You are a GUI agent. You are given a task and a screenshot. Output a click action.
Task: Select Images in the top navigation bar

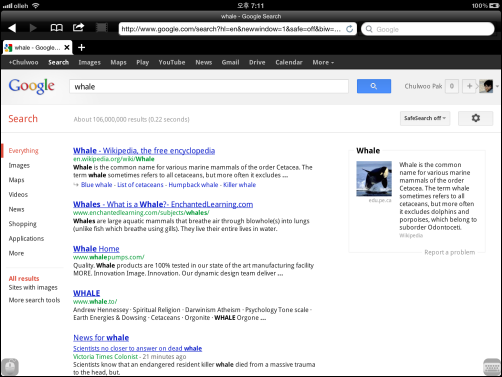(x=89, y=62)
